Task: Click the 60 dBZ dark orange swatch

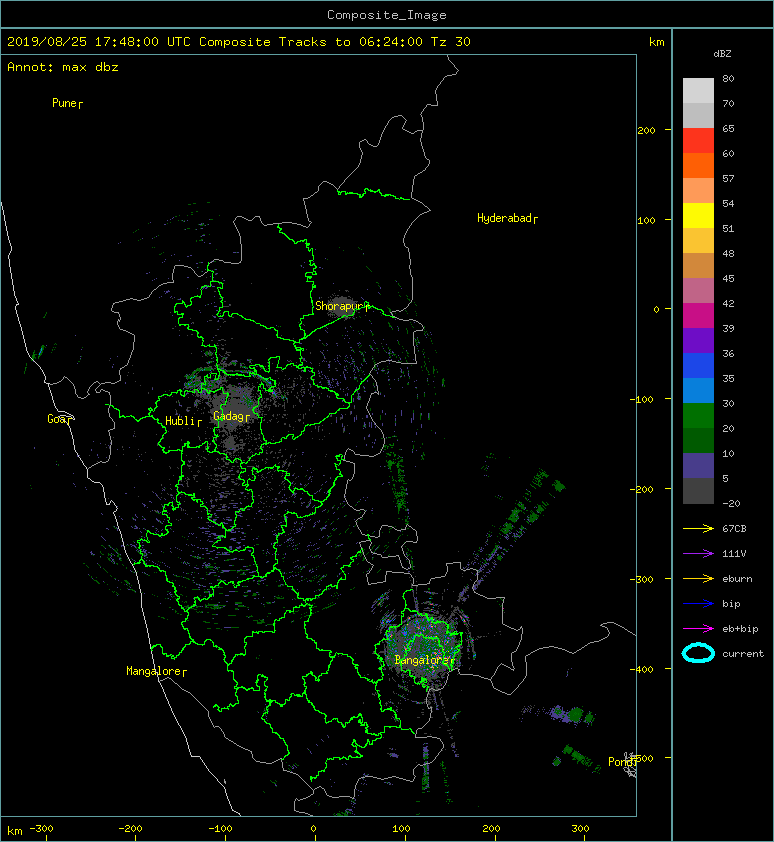Action: pyautogui.click(x=698, y=165)
